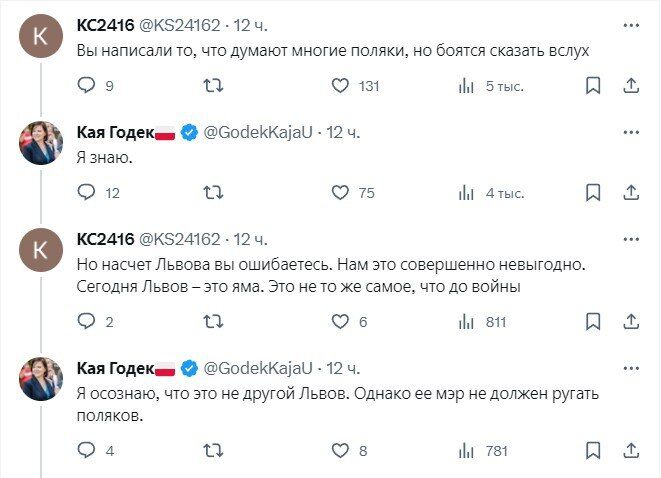Image resolution: width=661 pixels, height=478 pixels.
Task: Retweet the KC2416 tweet about Львов
Action: tap(213, 322)
